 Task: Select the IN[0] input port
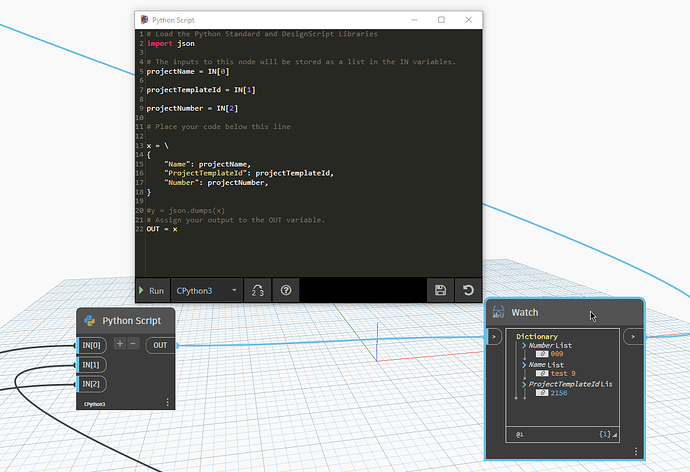coord(93,345)
